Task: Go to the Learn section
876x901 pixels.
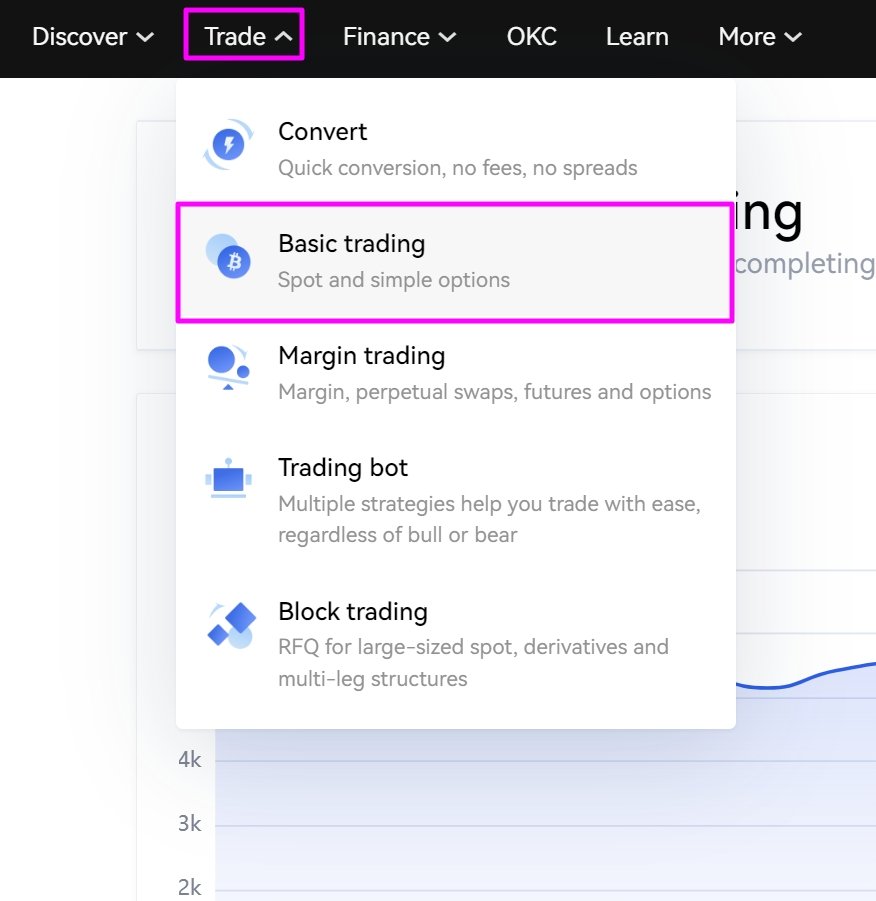Action: point(637,37)
